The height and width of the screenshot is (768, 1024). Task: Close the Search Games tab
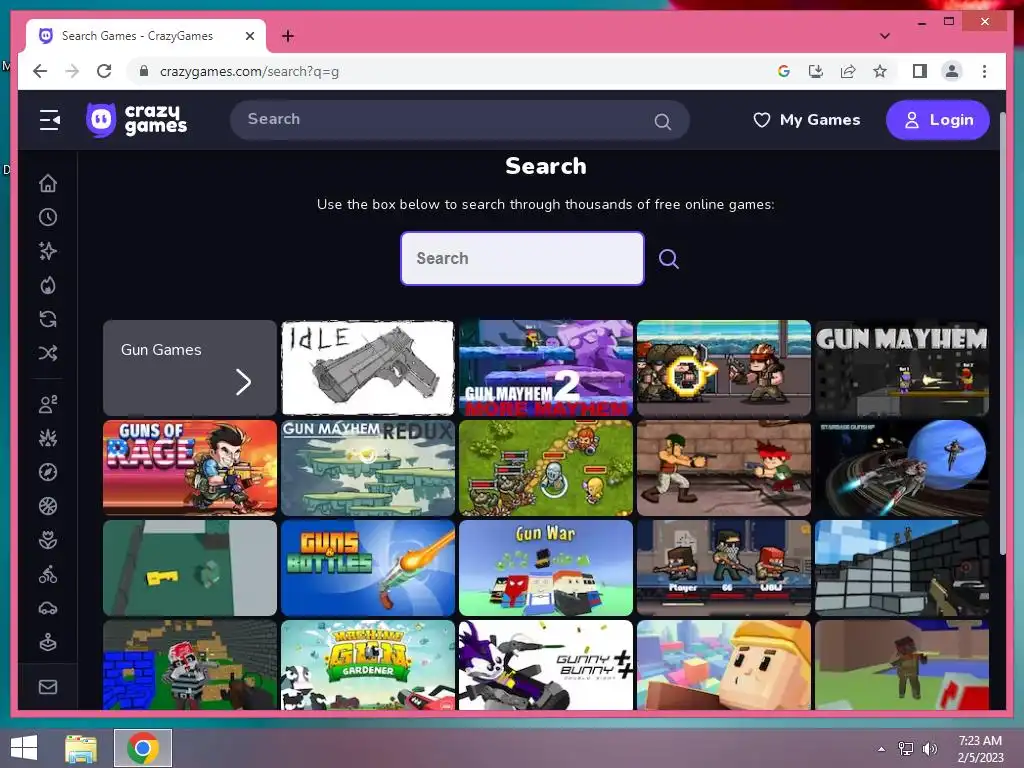coord(249,36)
